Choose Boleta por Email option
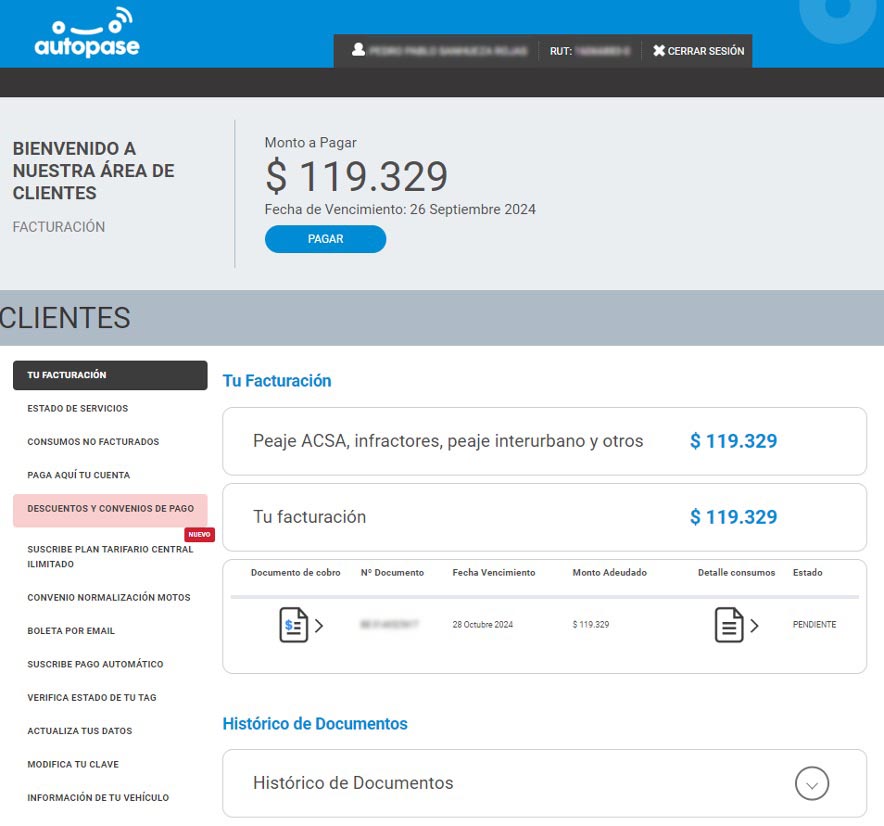 point(71,631)
